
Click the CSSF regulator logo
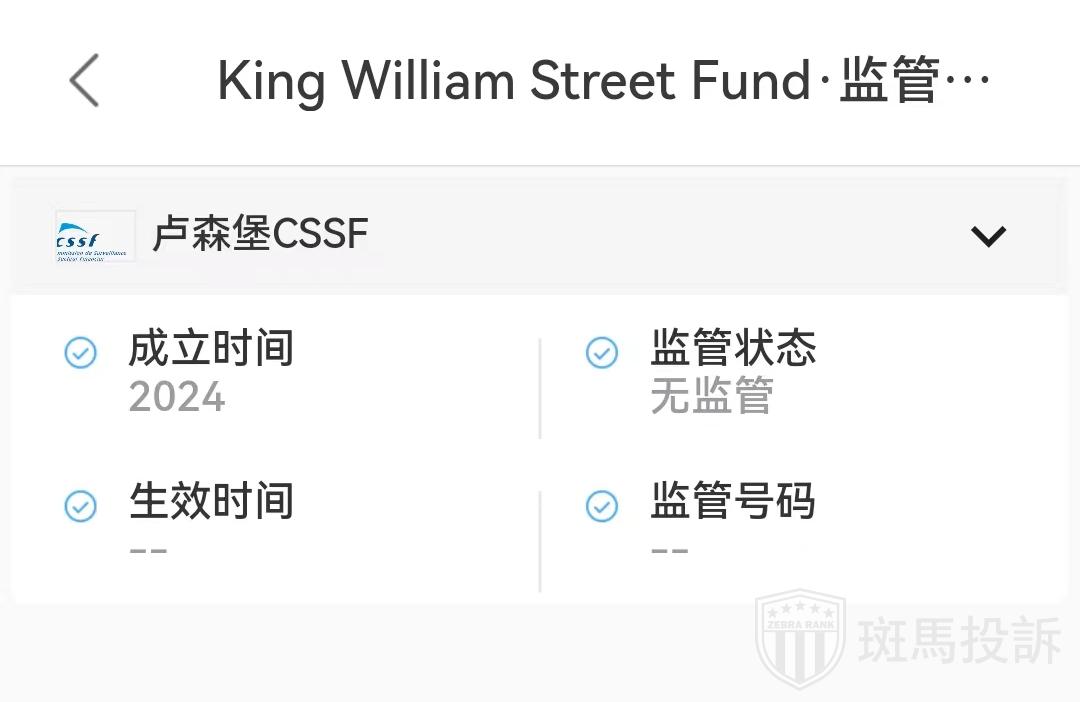[95, 236]
